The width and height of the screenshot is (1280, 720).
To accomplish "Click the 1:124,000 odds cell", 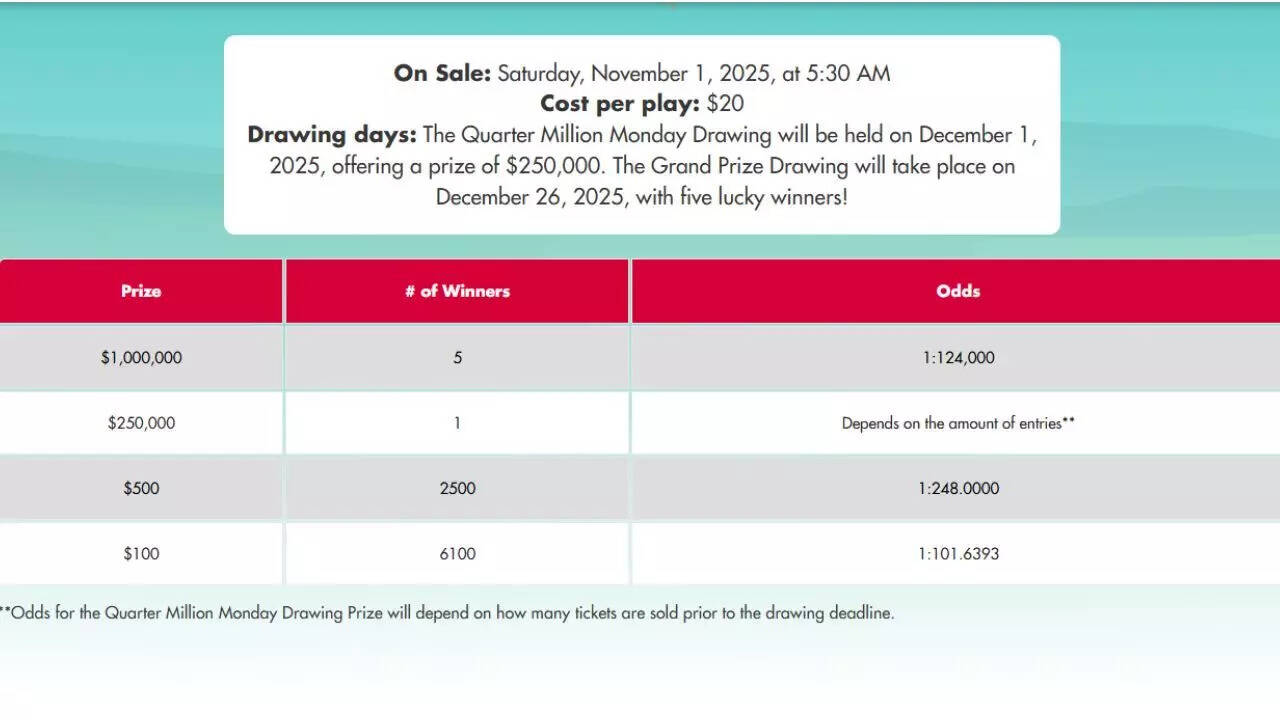I will pos(958,357).
